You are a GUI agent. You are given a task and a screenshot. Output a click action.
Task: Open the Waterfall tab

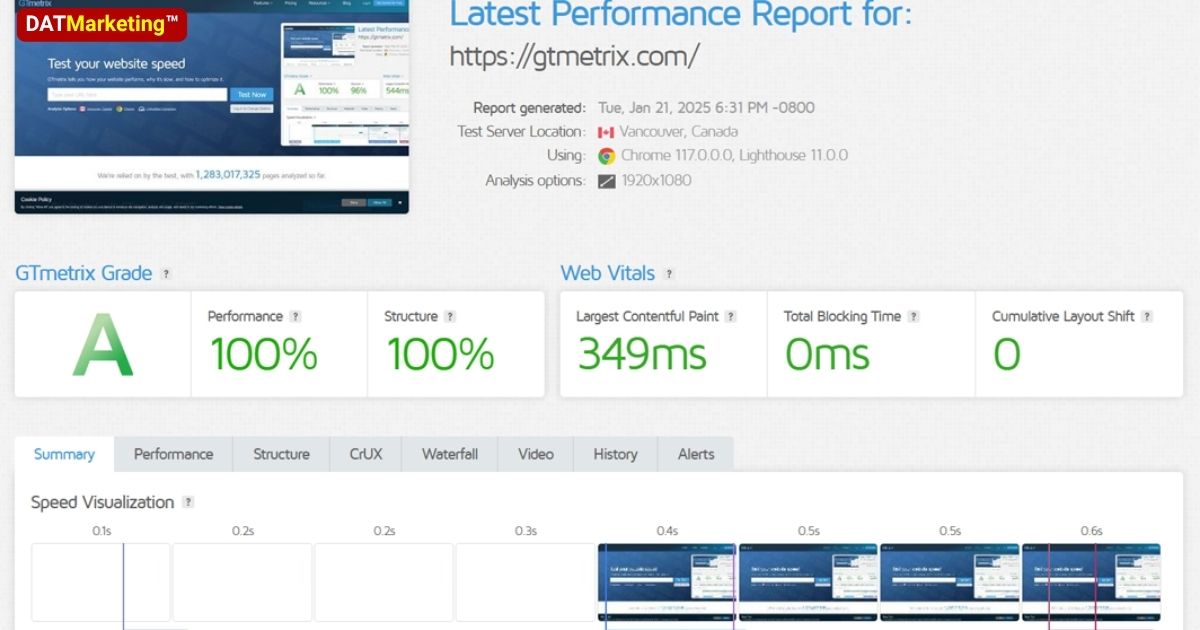coord(450,454)
